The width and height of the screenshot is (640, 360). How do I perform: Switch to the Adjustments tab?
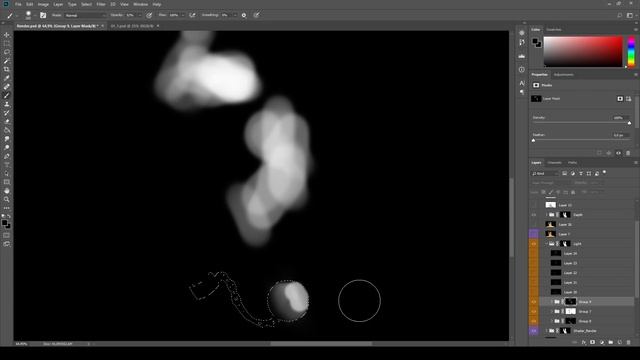point(564,75)
